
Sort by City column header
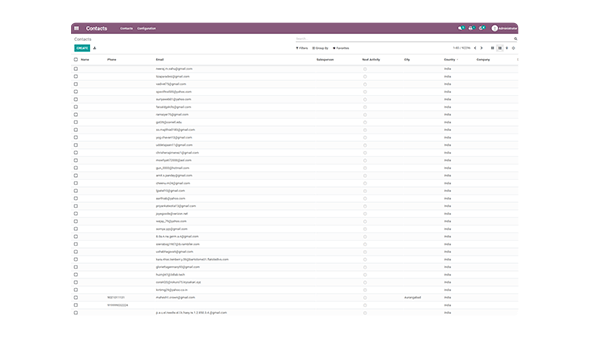click(407, 59)
